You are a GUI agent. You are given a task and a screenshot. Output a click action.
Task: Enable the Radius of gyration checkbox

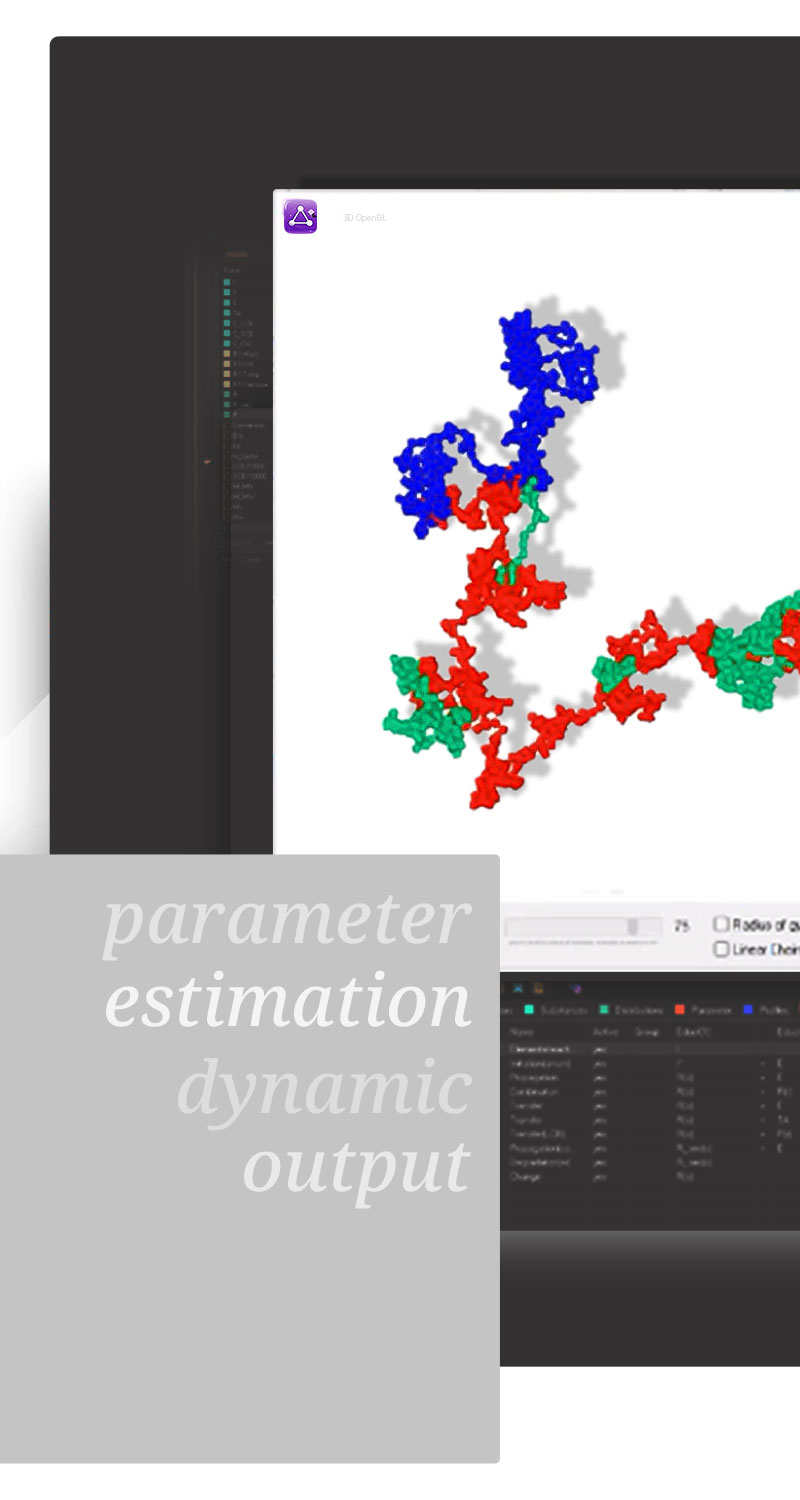pyautogui.click(x=721, y=924)
